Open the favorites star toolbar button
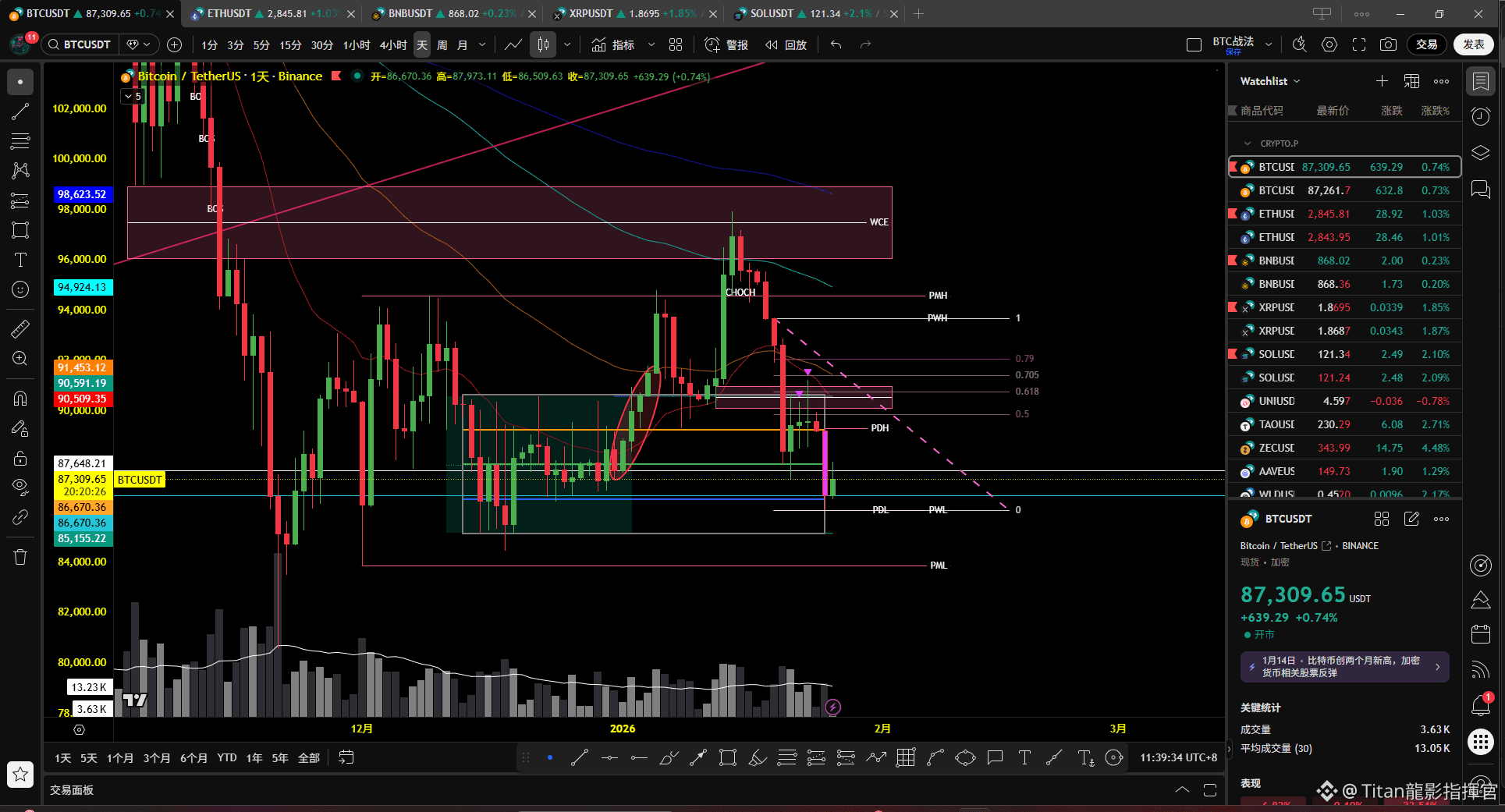 [20, 774]
